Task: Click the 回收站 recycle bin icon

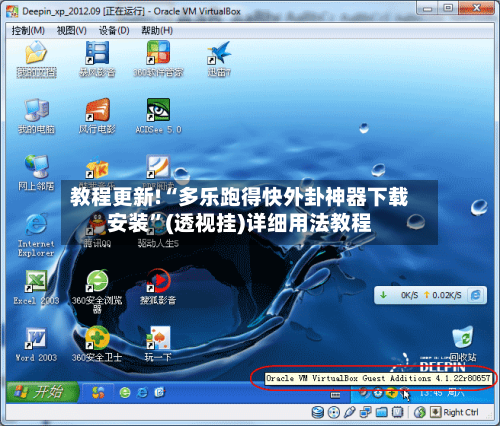Action: 463,343
